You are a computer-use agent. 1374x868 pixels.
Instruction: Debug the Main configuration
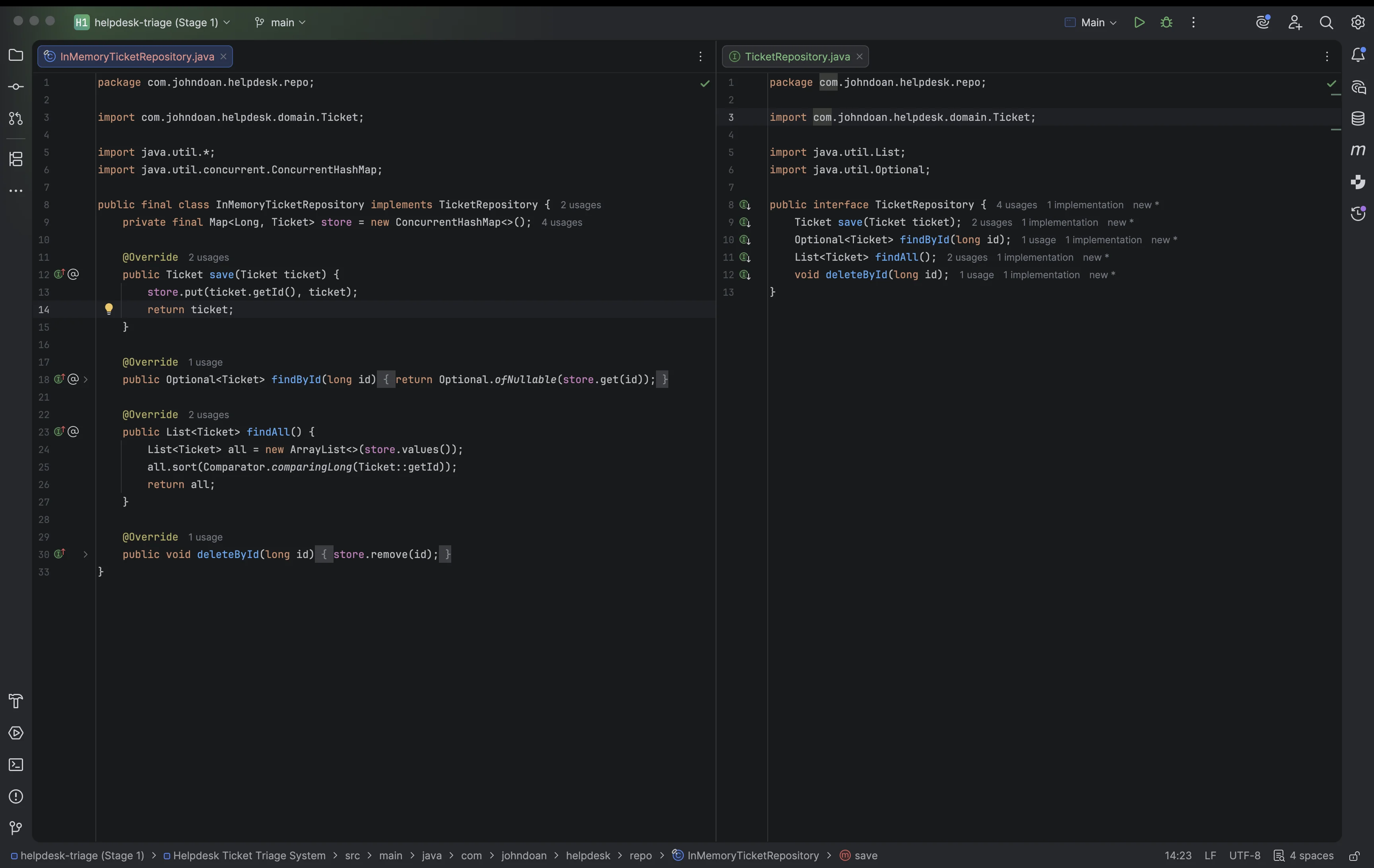pos(1166,22)
